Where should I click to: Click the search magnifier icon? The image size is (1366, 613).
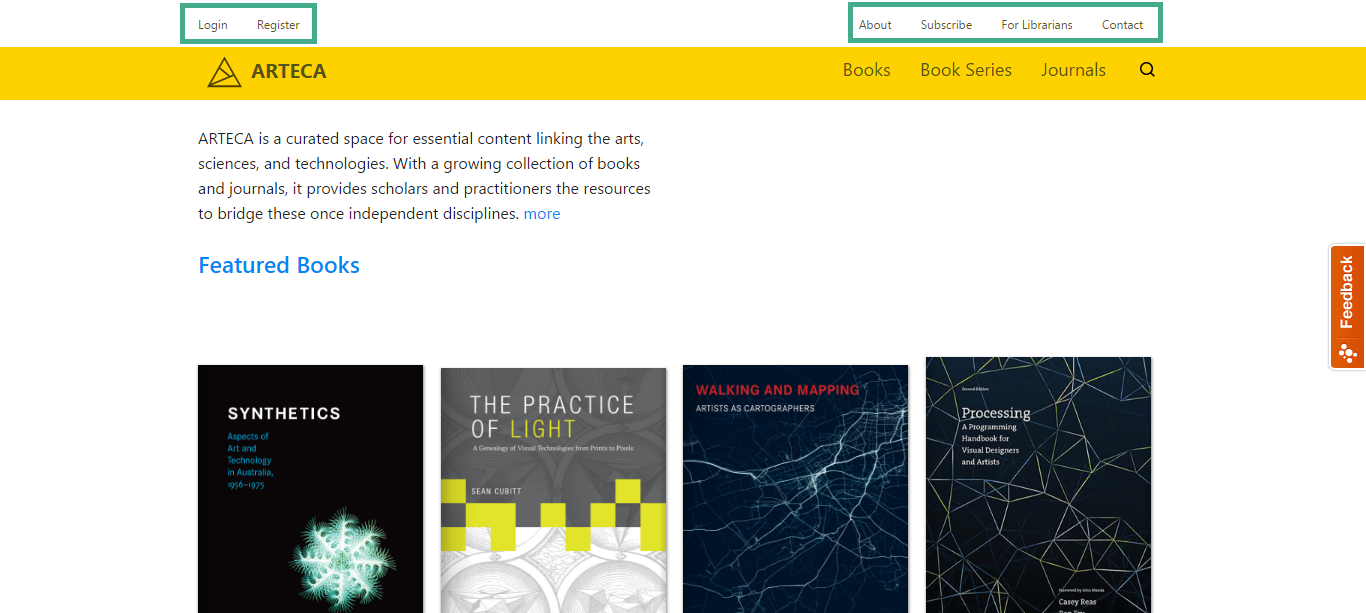(1147, 70)
